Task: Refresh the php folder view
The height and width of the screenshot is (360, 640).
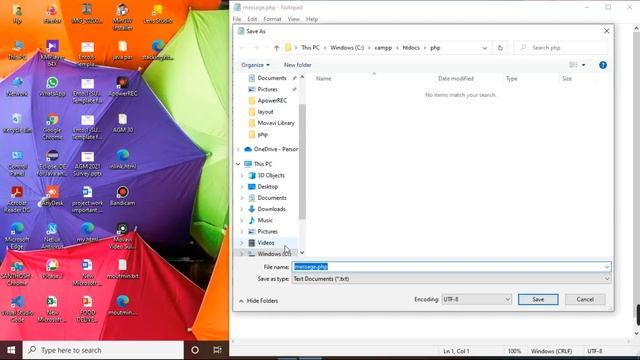Action: click(500, 48)
